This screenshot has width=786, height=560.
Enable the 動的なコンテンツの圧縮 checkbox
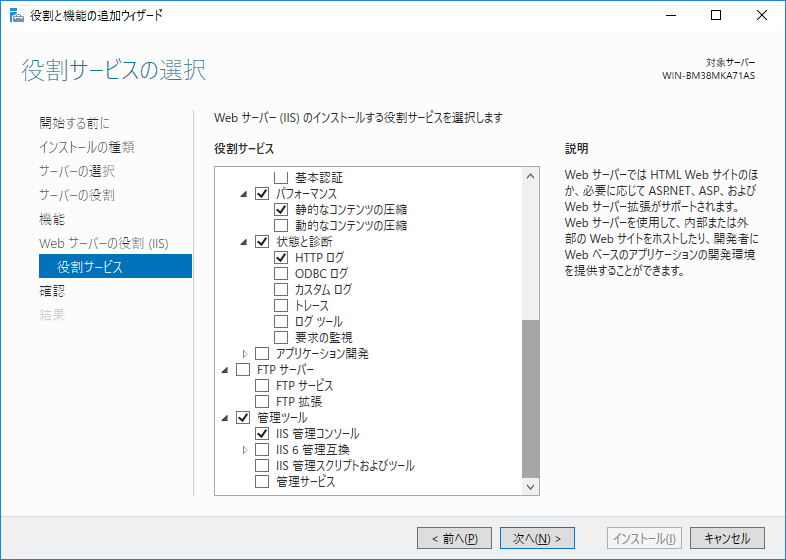point(281,226)
